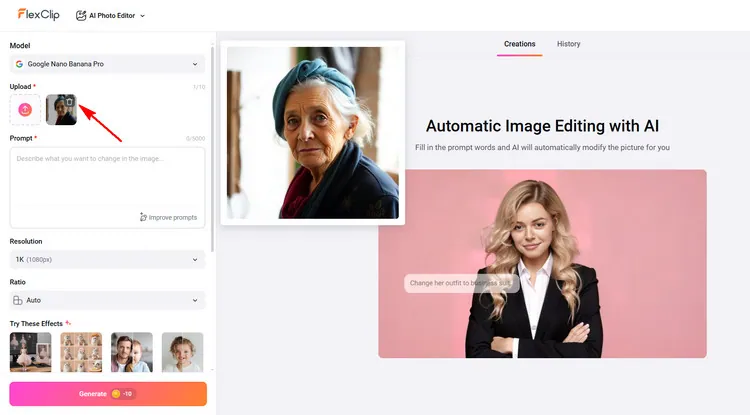
Task: Click the left panel scrollbar
Action: point(212,148)
